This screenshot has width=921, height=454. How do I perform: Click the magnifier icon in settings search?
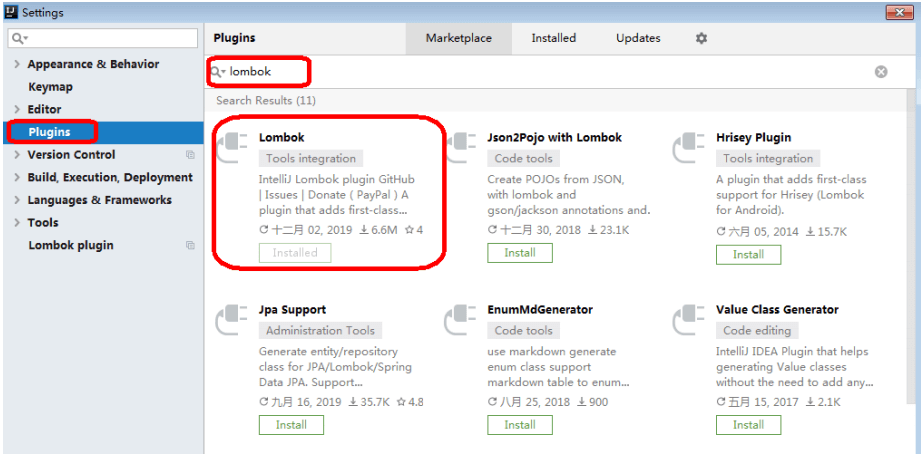(x=19, y=39)
